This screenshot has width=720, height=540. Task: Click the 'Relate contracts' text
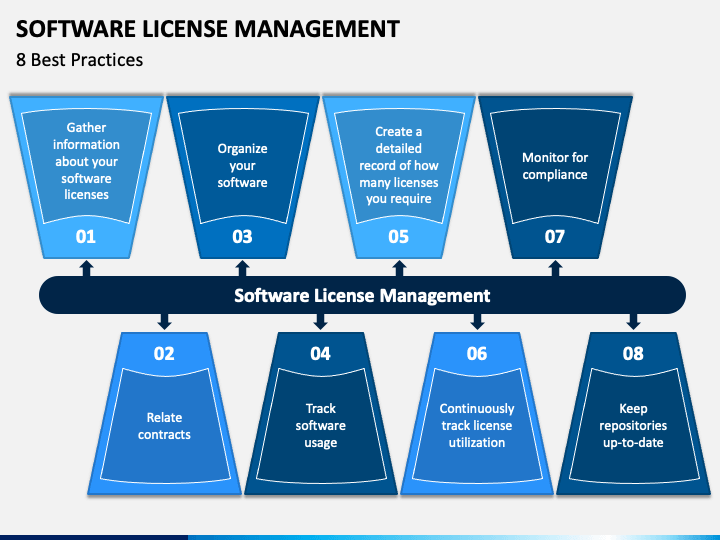click(x=164, y=426)
